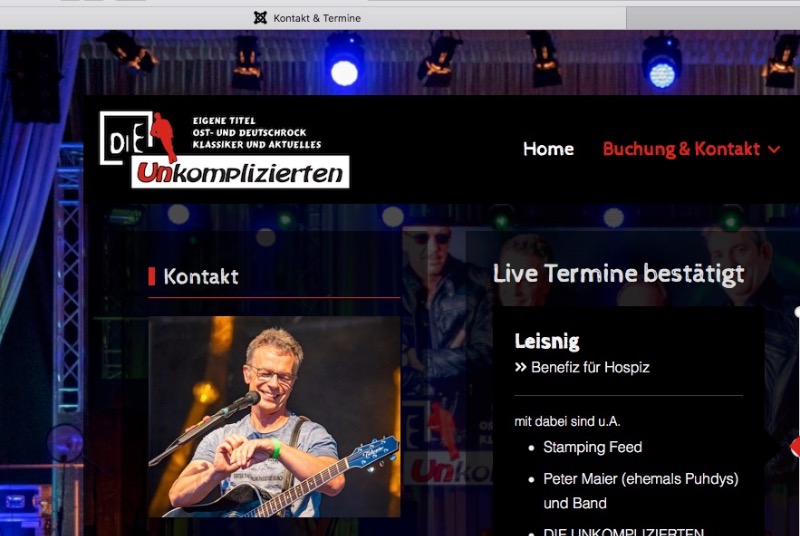Viewport: 800px width, 536px height.
Task: Click the Leisnig event title
Action: tap(546, 341)
